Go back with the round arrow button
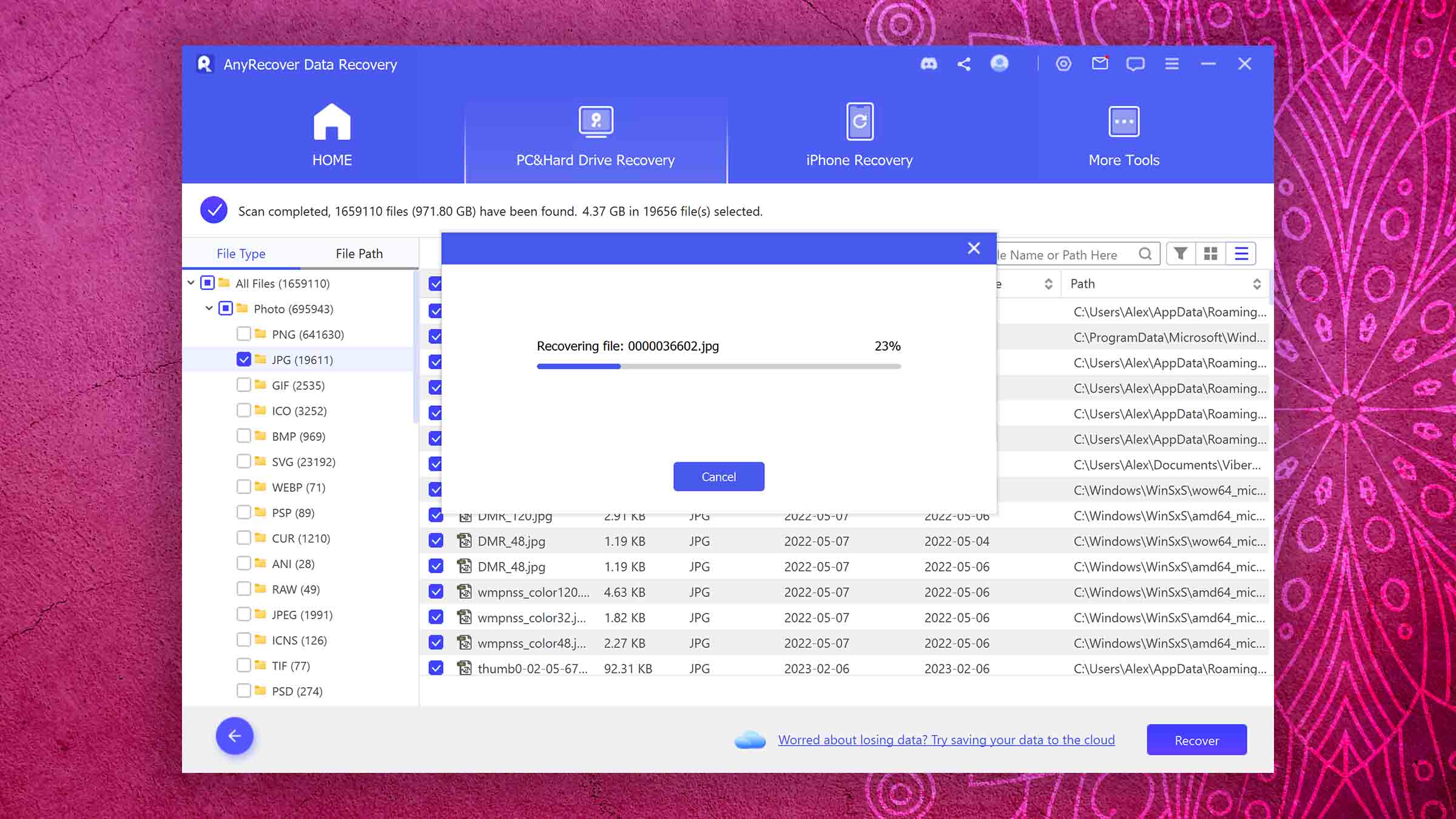1456x819 pixels. click(x=235, y=736)
